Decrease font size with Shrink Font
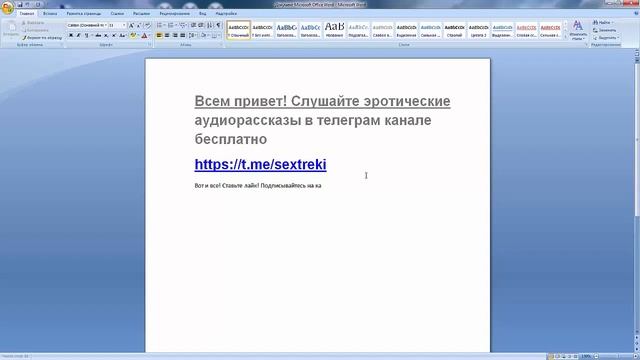 click(139, 25)
